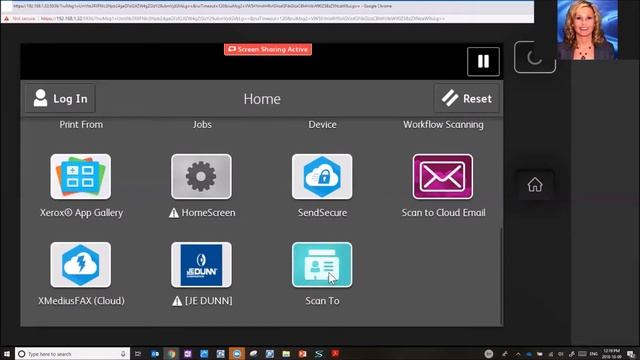Open the Scan To app

(x=322, y=265)
